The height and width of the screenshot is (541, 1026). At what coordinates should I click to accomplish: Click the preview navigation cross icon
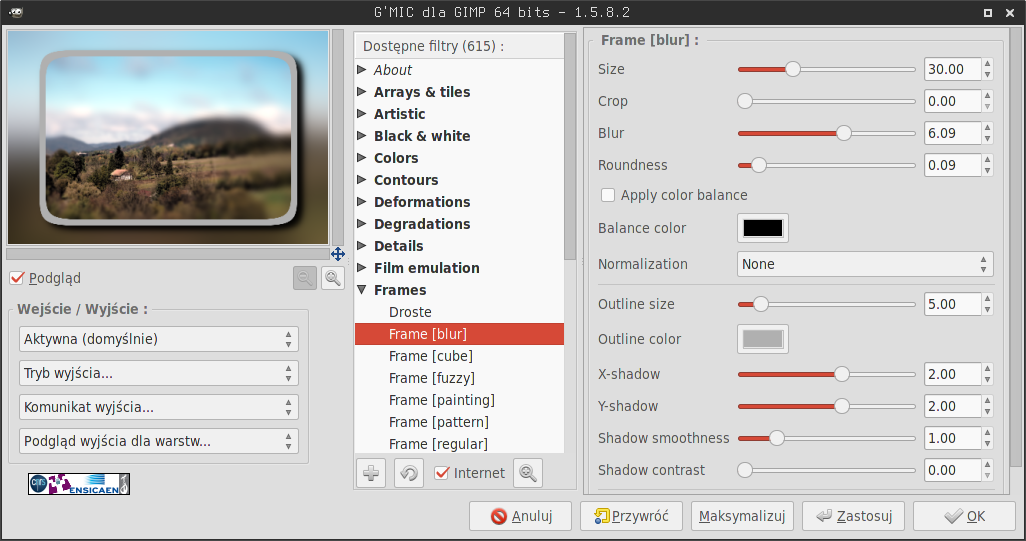point(338,254)
